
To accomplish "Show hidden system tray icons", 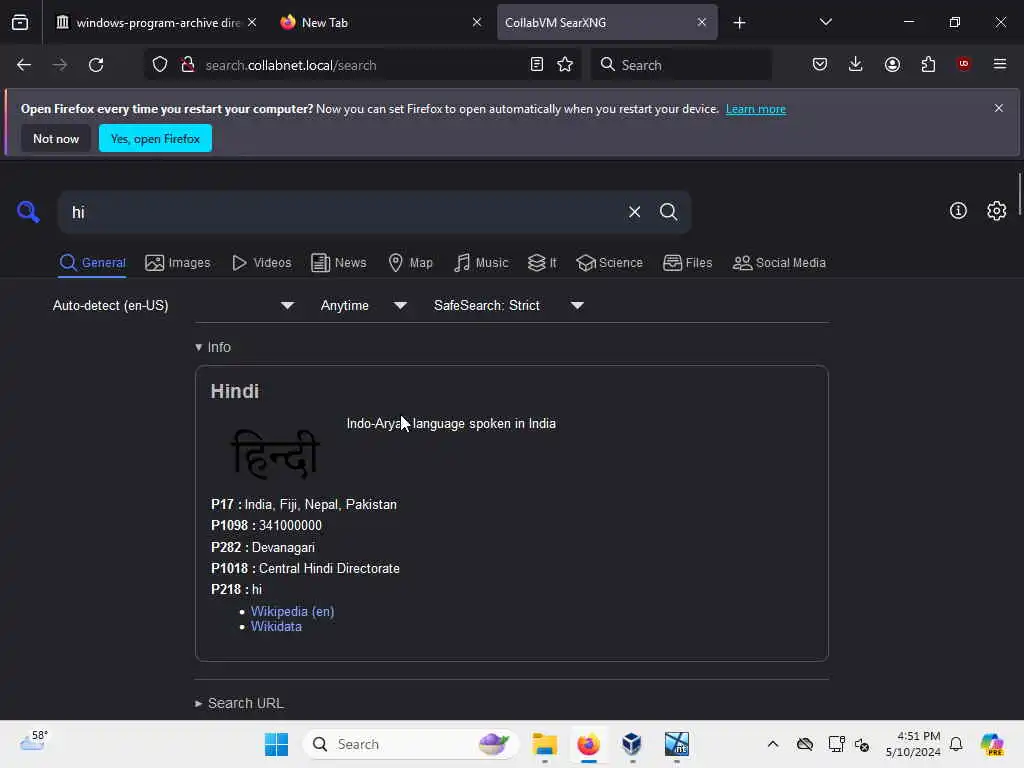I will [x=773, y=744].
